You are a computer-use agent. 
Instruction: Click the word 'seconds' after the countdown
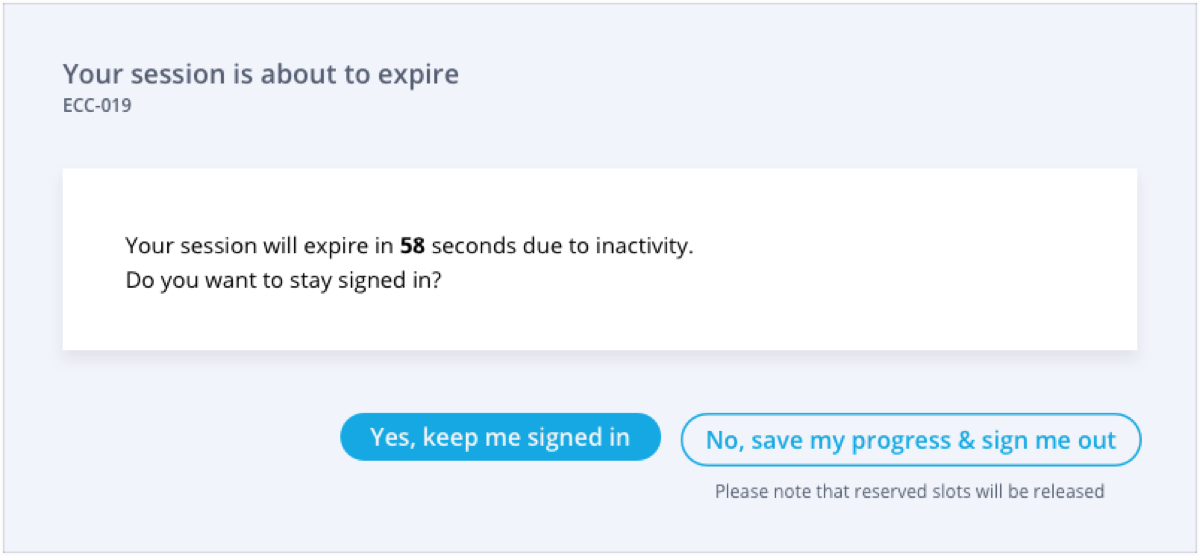pyautogui.click(x=474, y=246)
